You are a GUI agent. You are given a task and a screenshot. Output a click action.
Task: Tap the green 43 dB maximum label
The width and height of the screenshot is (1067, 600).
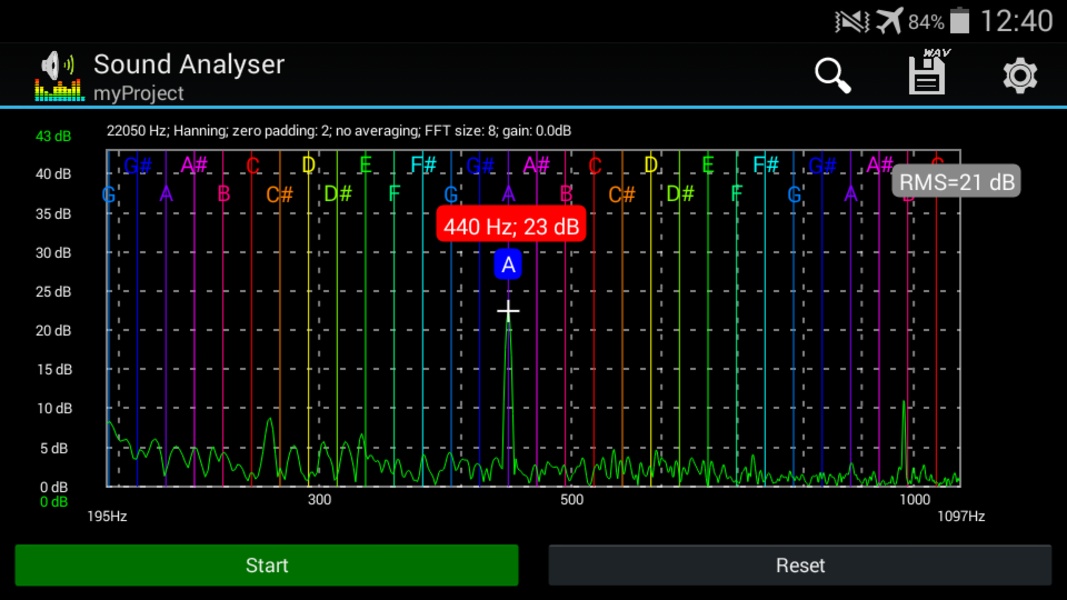[53, 136]
